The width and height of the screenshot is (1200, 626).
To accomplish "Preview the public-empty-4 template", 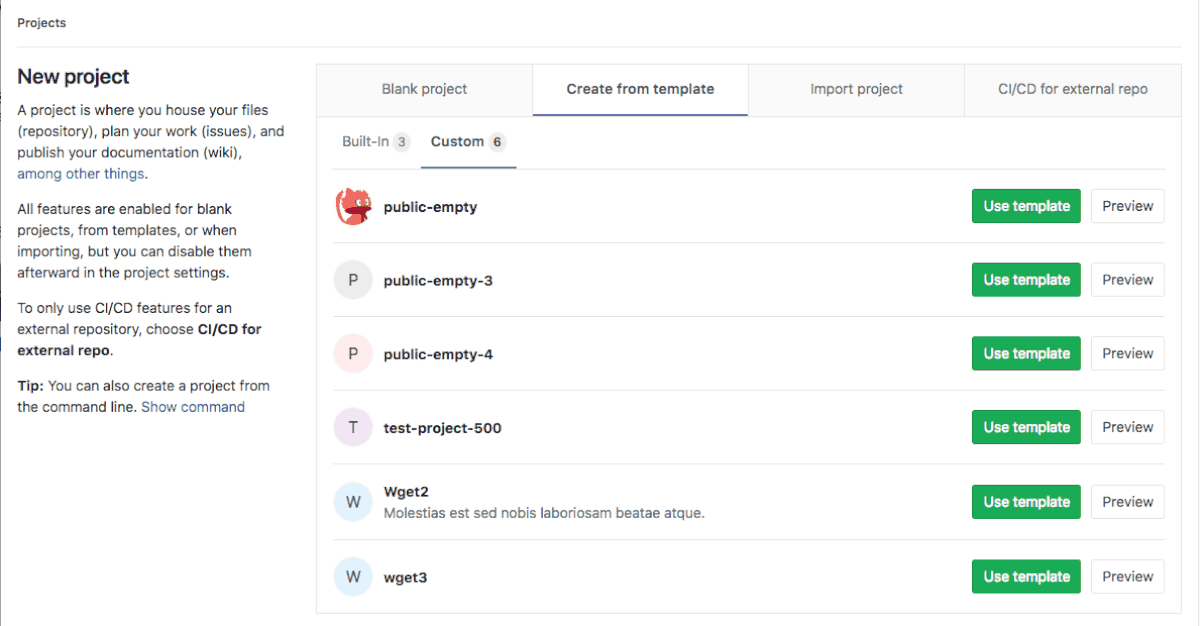I will coord(1127,353).
